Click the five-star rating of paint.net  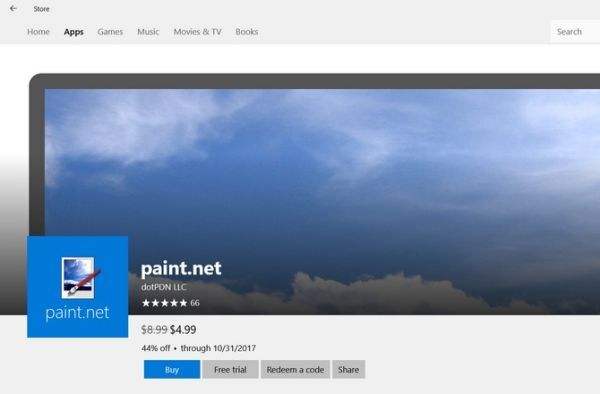pos(165,303)
